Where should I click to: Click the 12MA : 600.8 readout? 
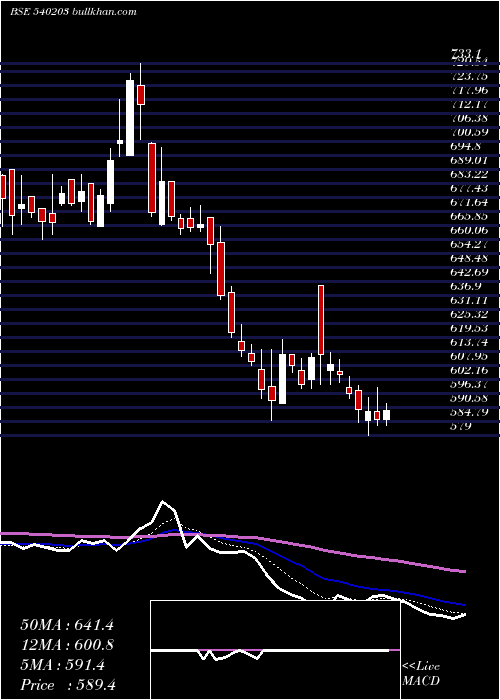[x=67, y=645]
